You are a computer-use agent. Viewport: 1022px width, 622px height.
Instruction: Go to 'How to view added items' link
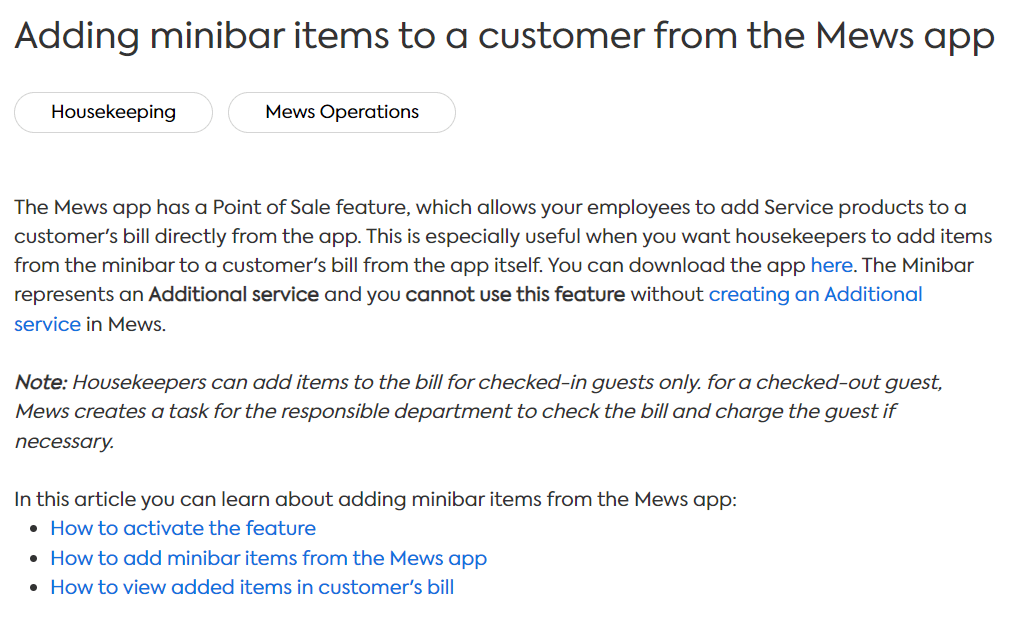click(252, 587)
